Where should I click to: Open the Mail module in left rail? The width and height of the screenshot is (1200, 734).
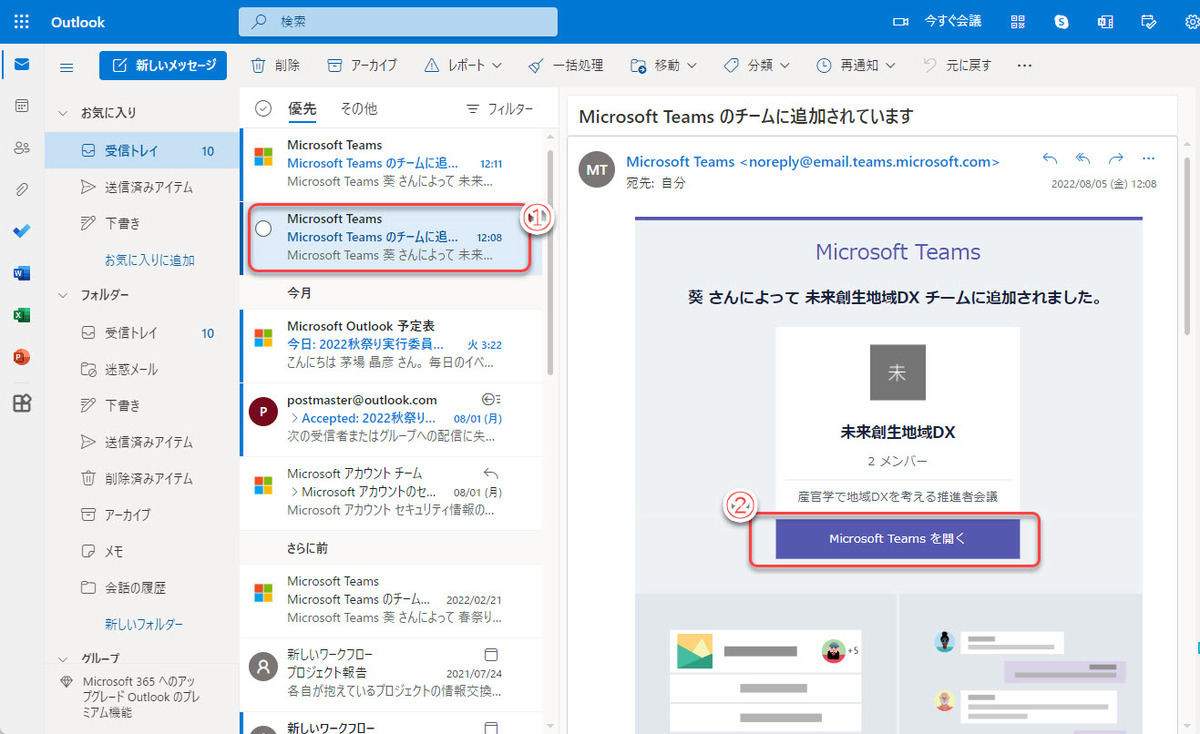22,65
